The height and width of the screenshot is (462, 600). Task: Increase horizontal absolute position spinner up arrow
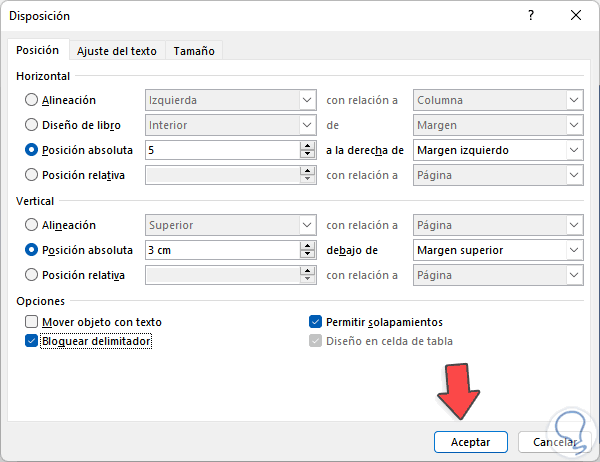tap(307, 146)
